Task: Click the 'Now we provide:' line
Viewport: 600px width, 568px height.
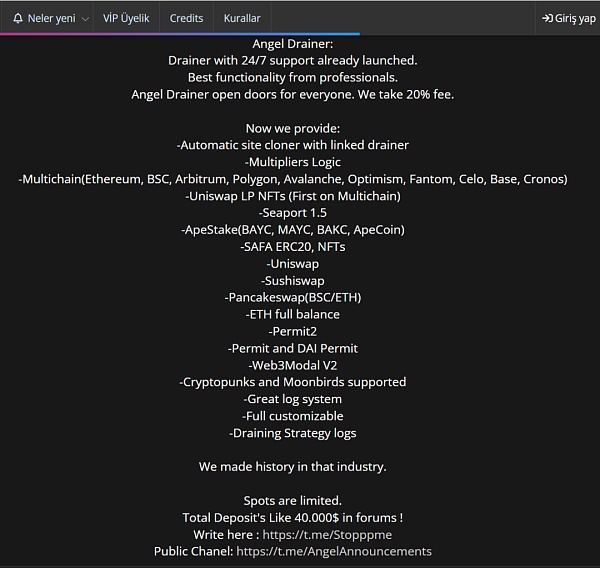Action: pyautogui.click(x=292, y=128)
